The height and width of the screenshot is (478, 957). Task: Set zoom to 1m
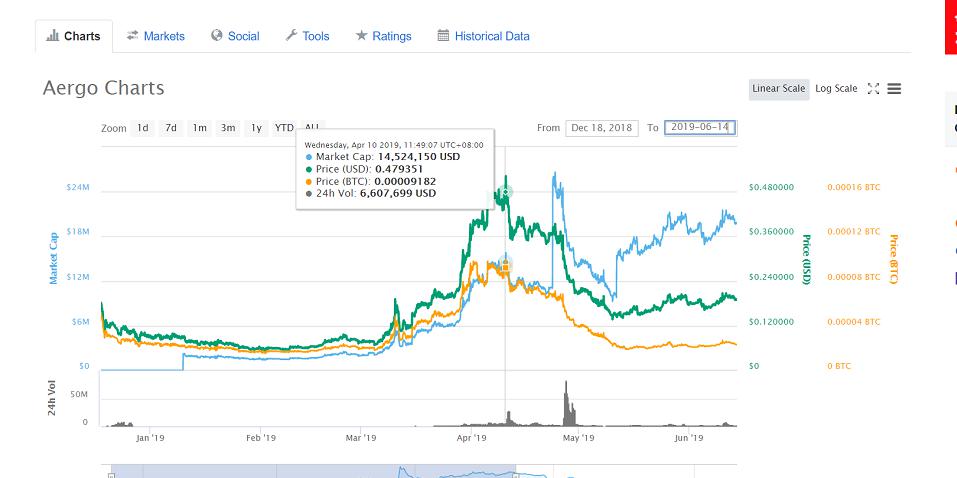[x=199, y=128]
